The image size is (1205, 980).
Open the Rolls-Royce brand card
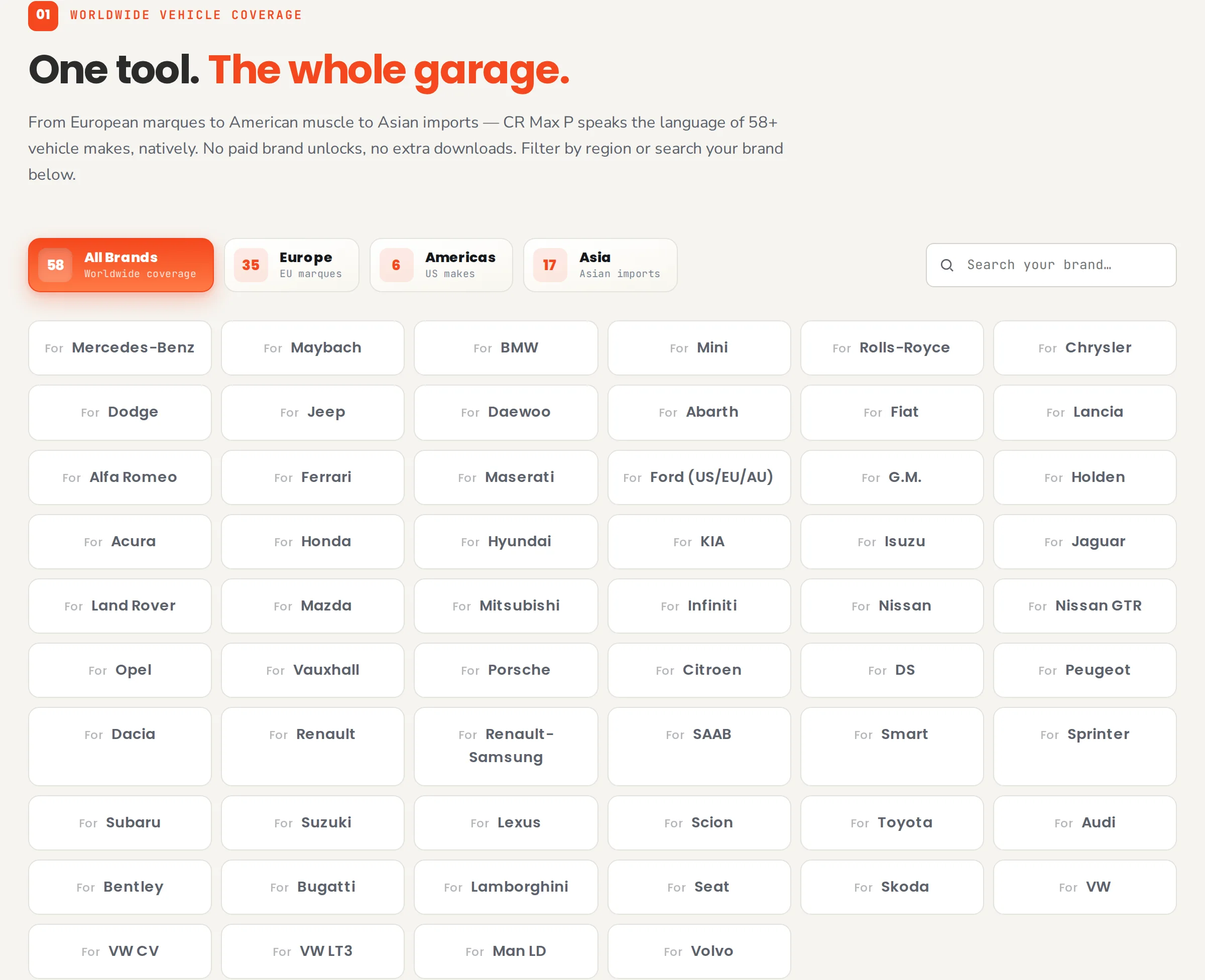coord(892,348)
